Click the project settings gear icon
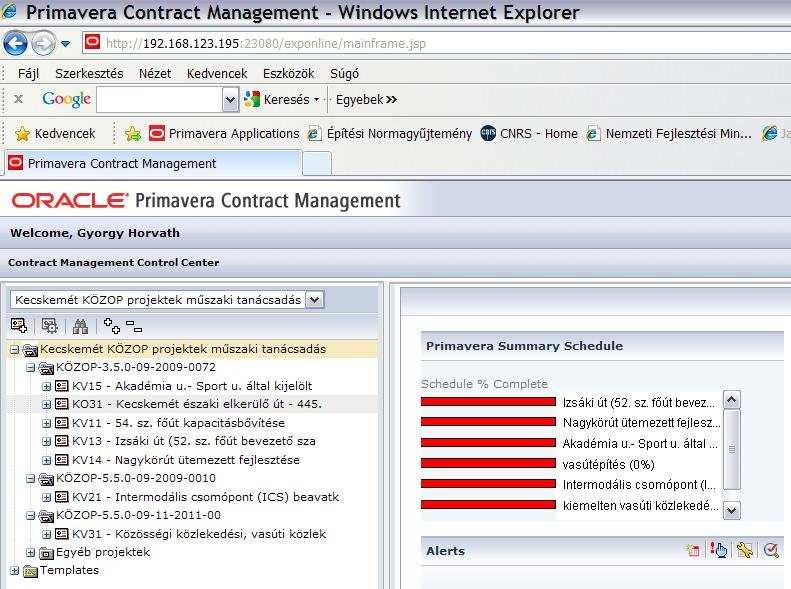The image size is (791, 589). [49, 326]
